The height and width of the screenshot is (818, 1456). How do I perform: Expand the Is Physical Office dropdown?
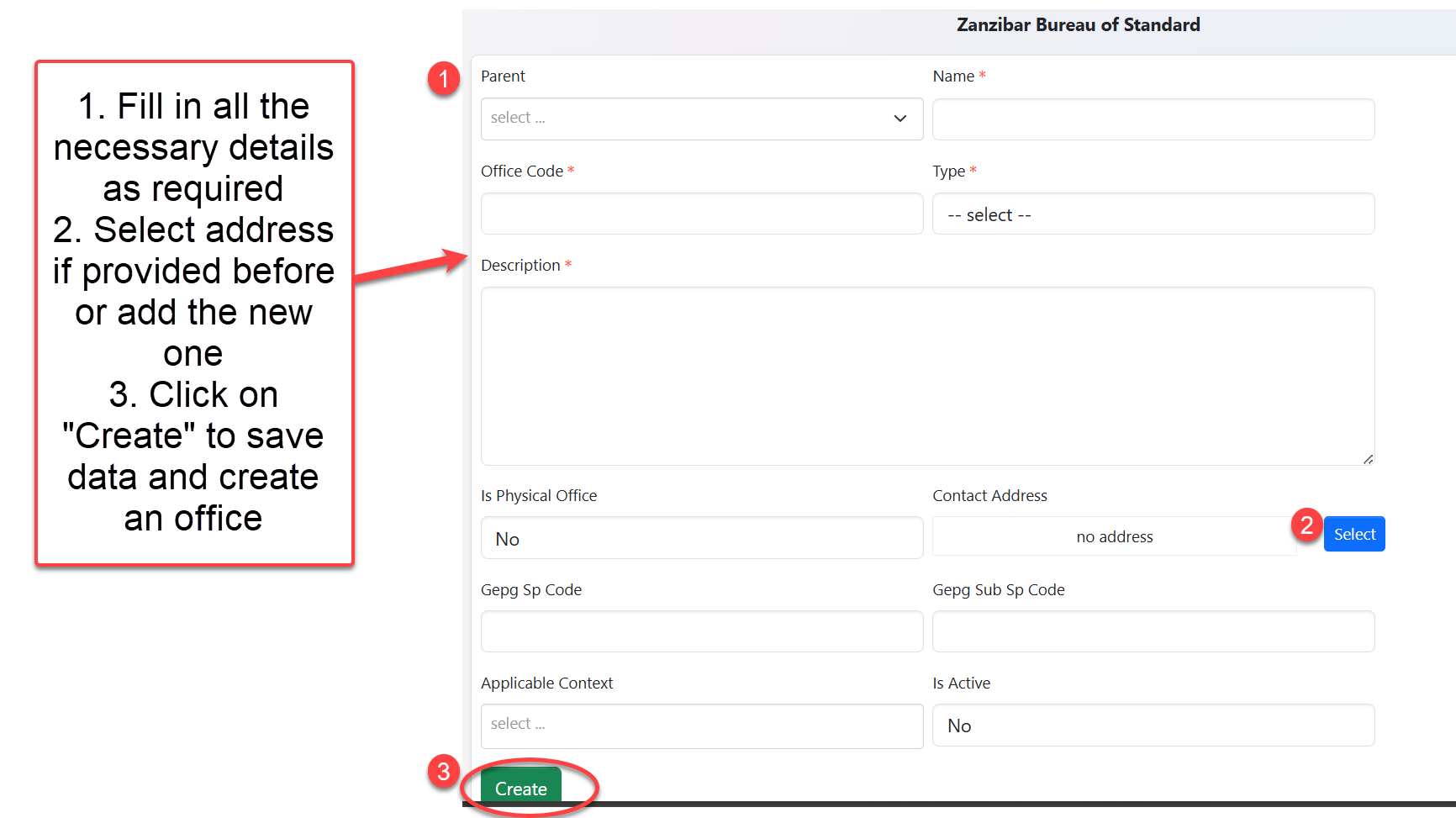pyautogui.click(x=701, y=538)
